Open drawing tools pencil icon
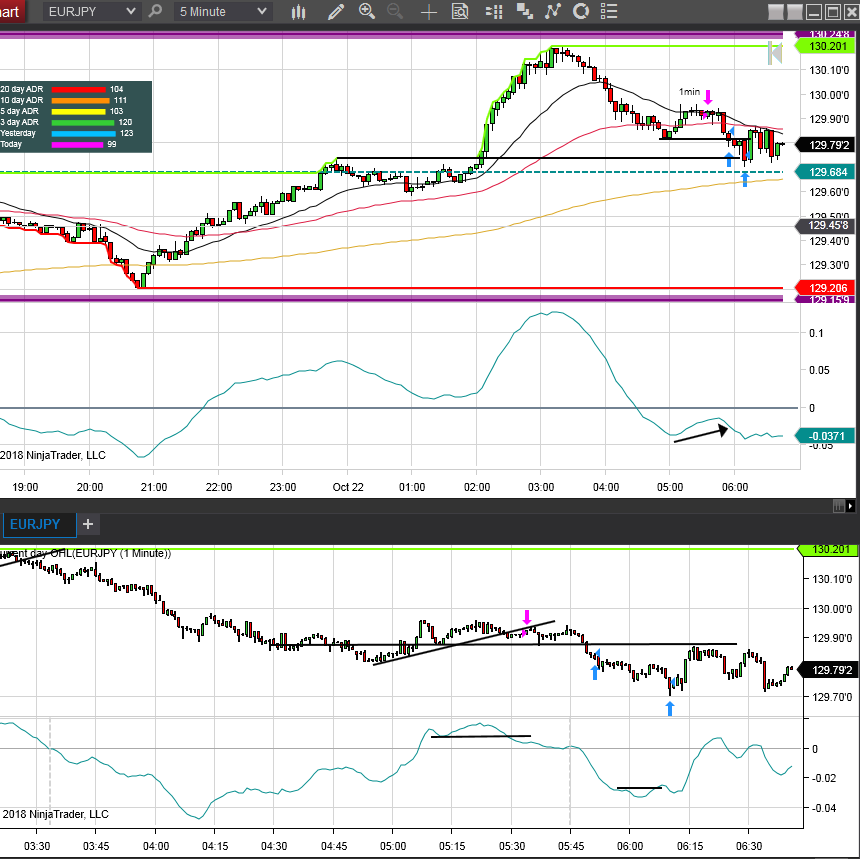Viewport: 860px width, 859px height. tap(336, 12)
